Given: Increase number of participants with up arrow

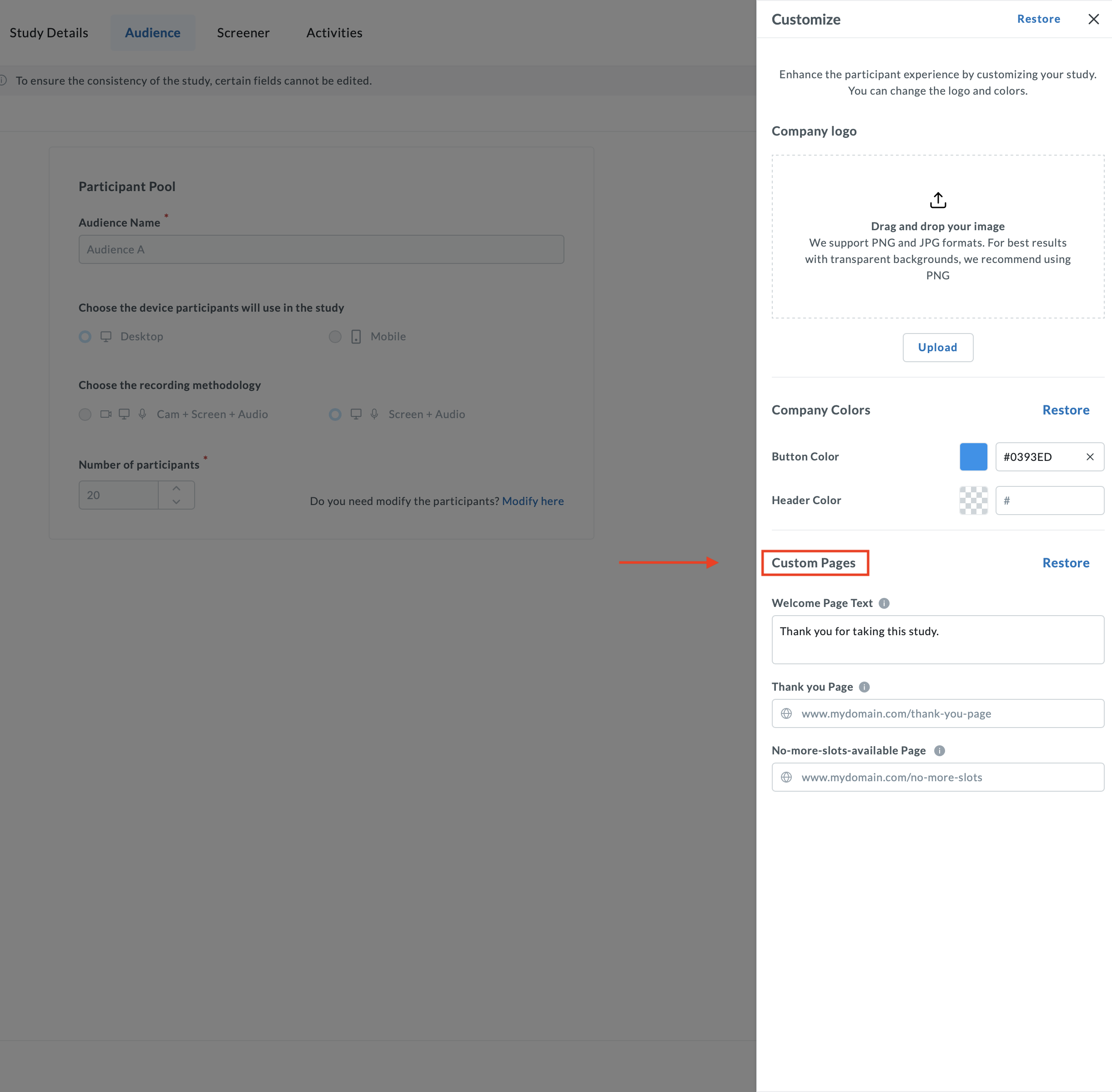Looking at the screenshot, I should pyautogui.click(x=176, y=488).
